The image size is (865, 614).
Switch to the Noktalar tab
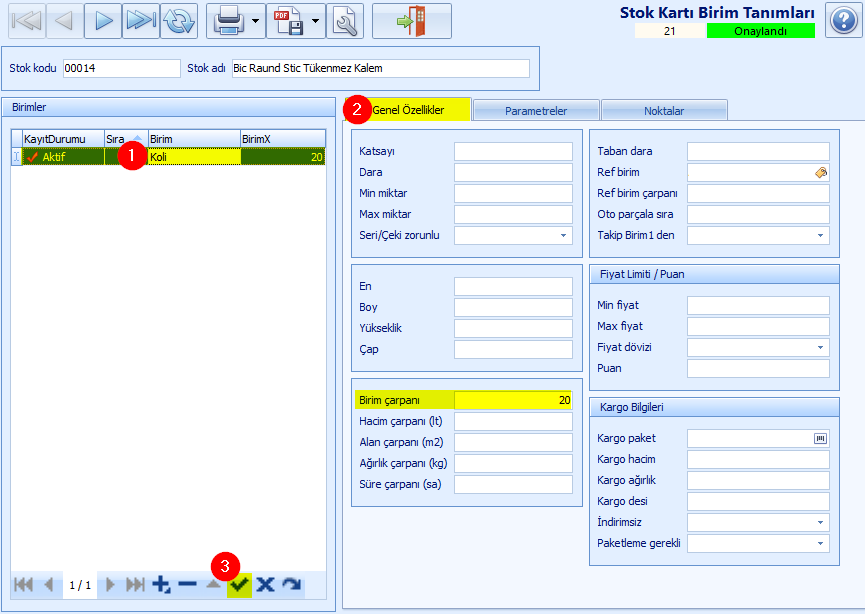click(664, 110)
